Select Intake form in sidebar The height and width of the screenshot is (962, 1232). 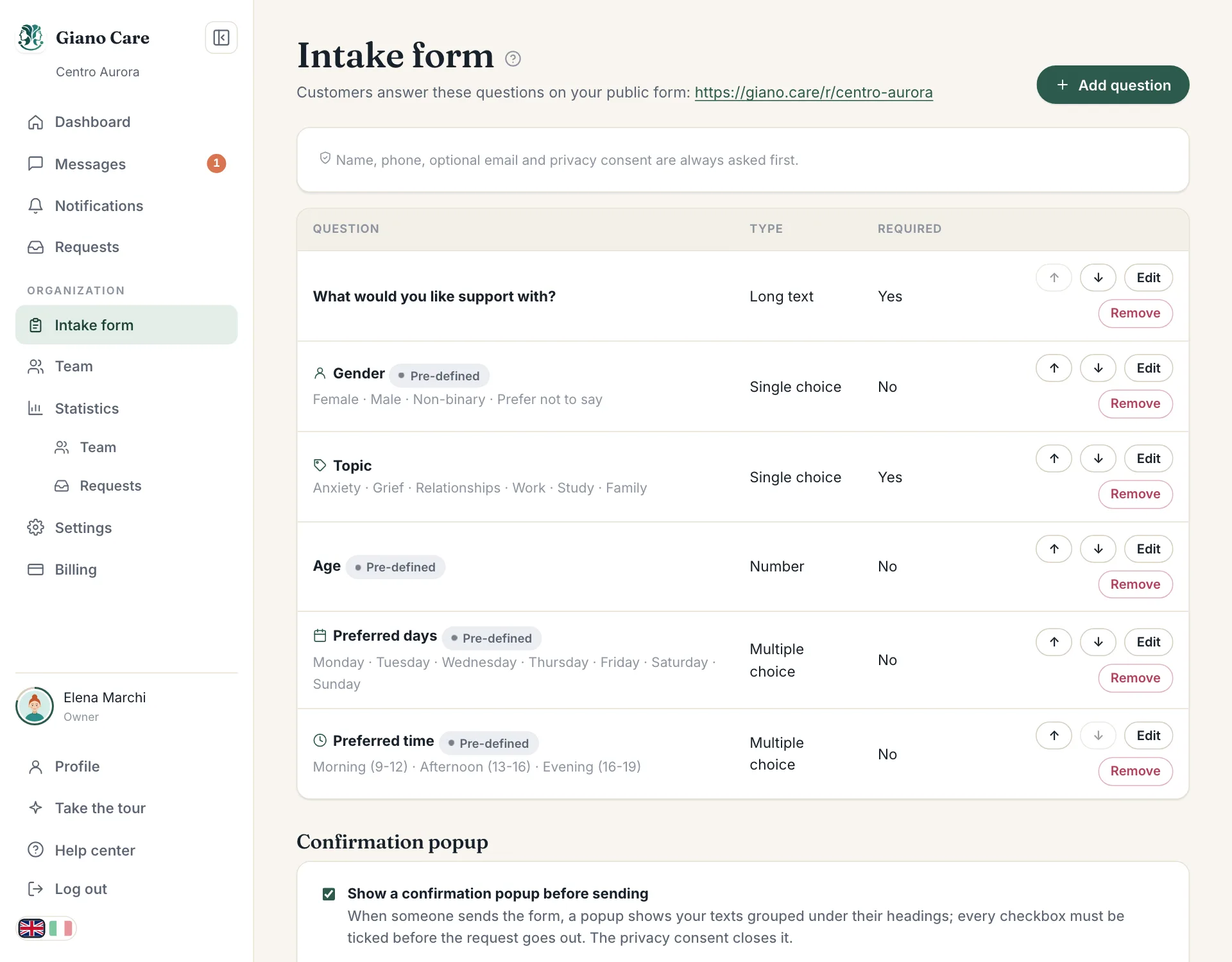tap(126, 325)
